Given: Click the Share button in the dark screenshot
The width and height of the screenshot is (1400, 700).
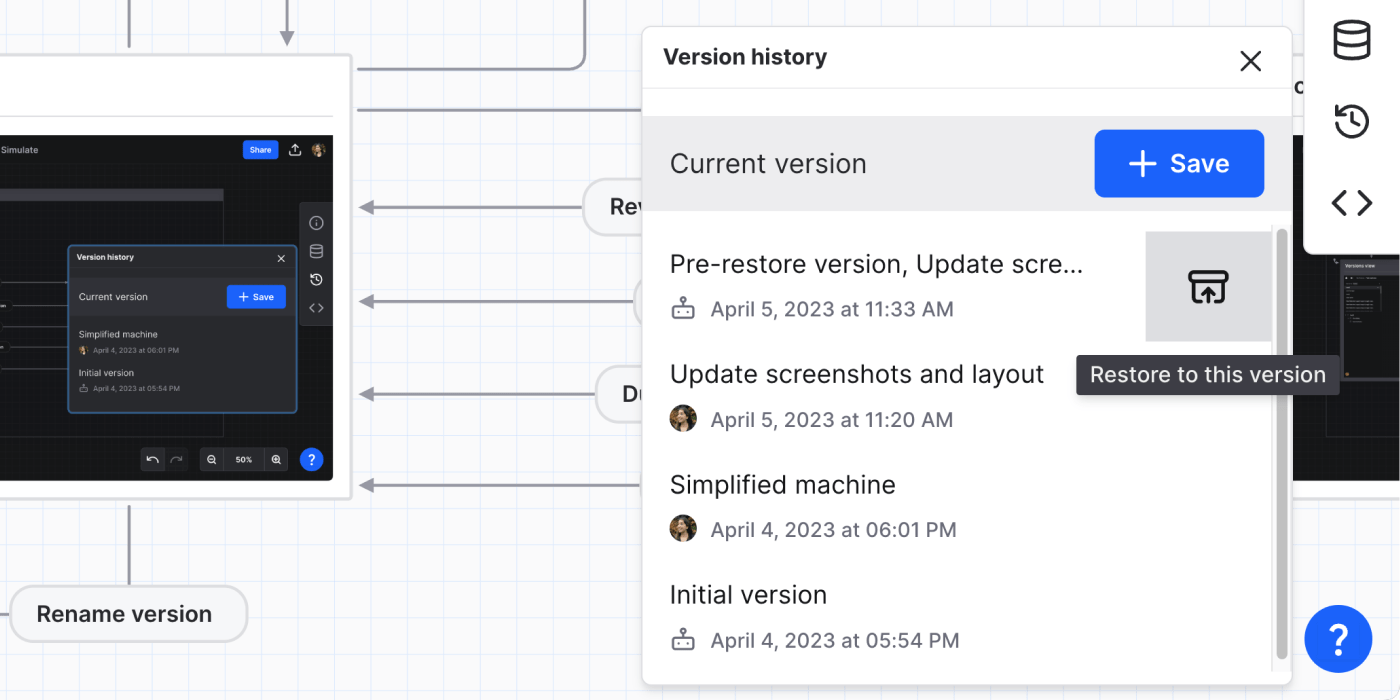Looking at the screenshot, I should tap(260, 150).
